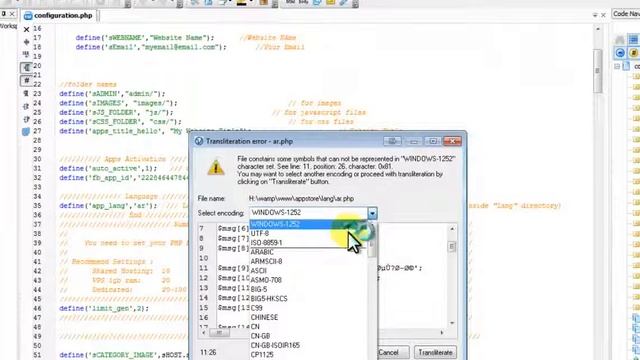Click the help icon in Transliteration error title bar
This screenshot has width=640, height=360.
click(392, 141)
